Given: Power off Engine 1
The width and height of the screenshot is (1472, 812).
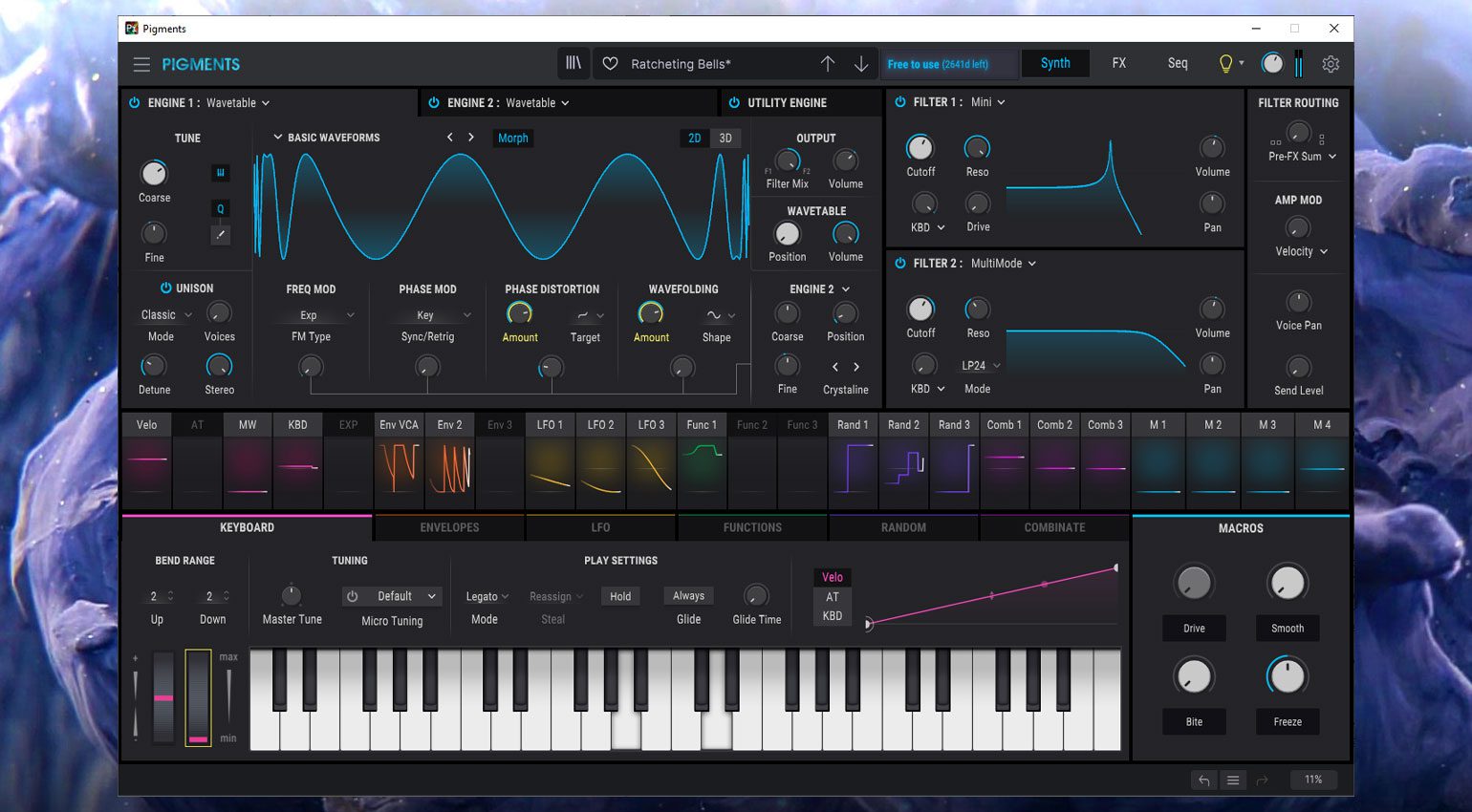Looking at the screenshot, I should pyautogui.click(x=135, y=102).
